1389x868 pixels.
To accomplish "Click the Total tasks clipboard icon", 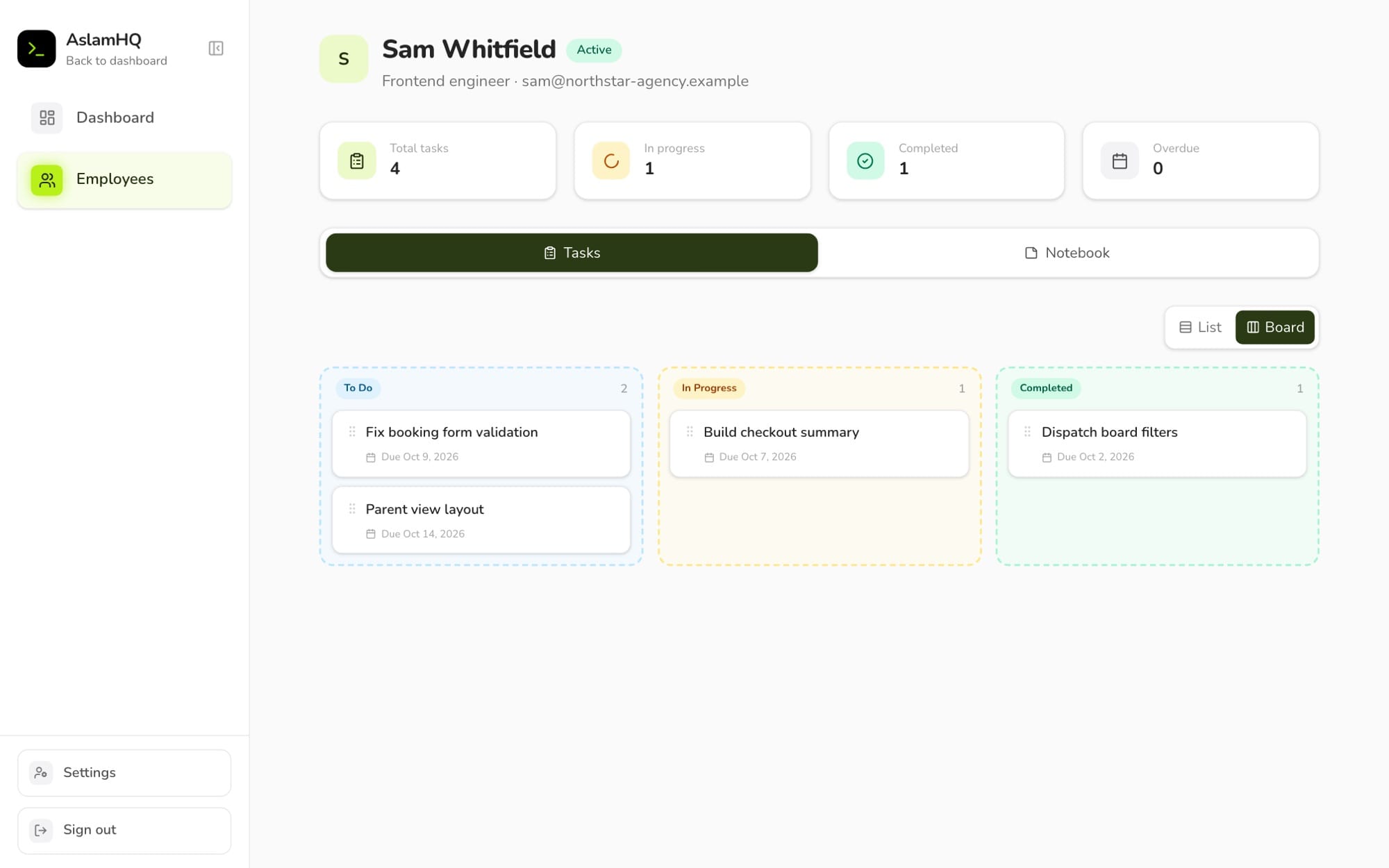I will 357,161.
